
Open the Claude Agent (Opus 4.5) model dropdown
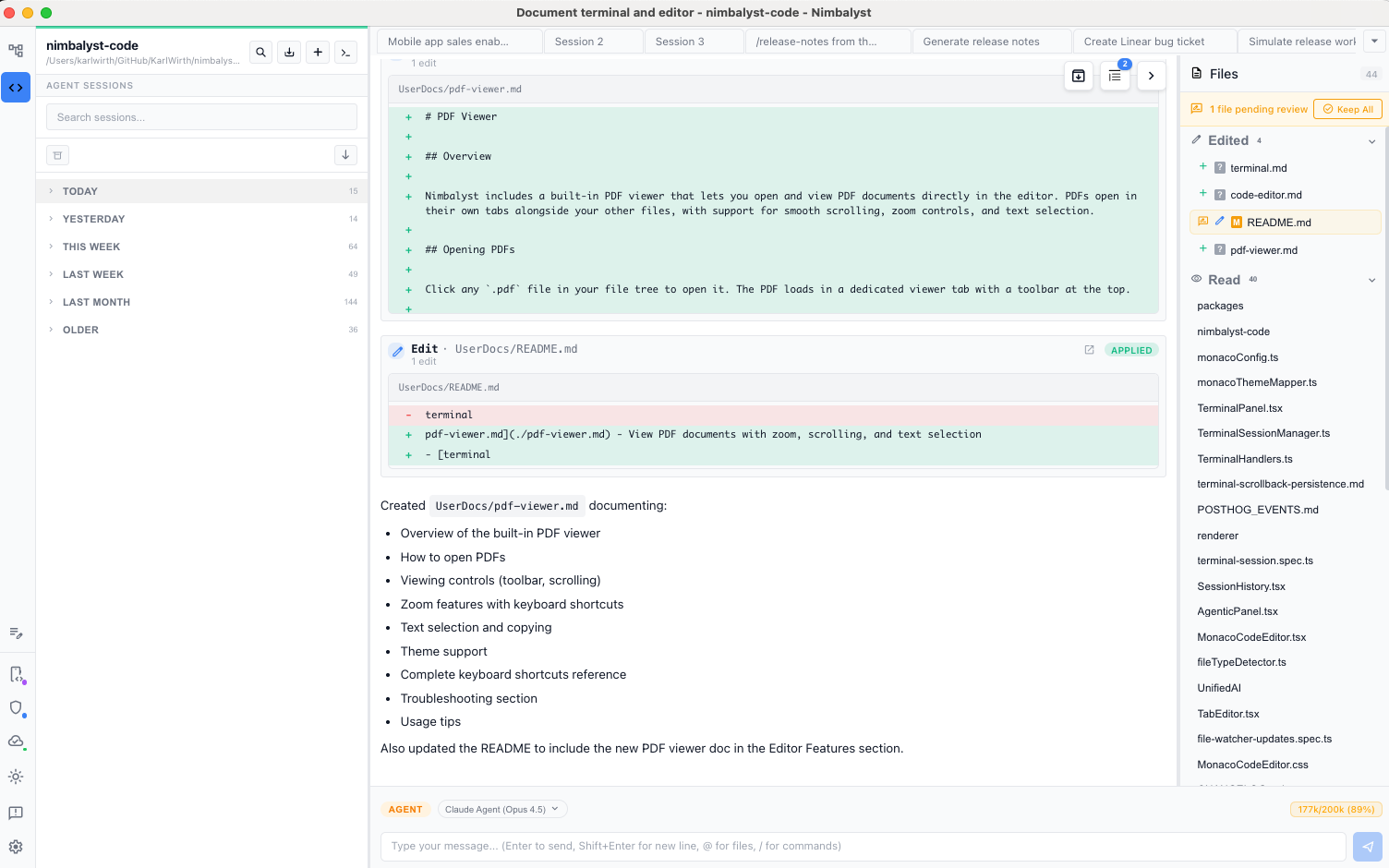502,810
